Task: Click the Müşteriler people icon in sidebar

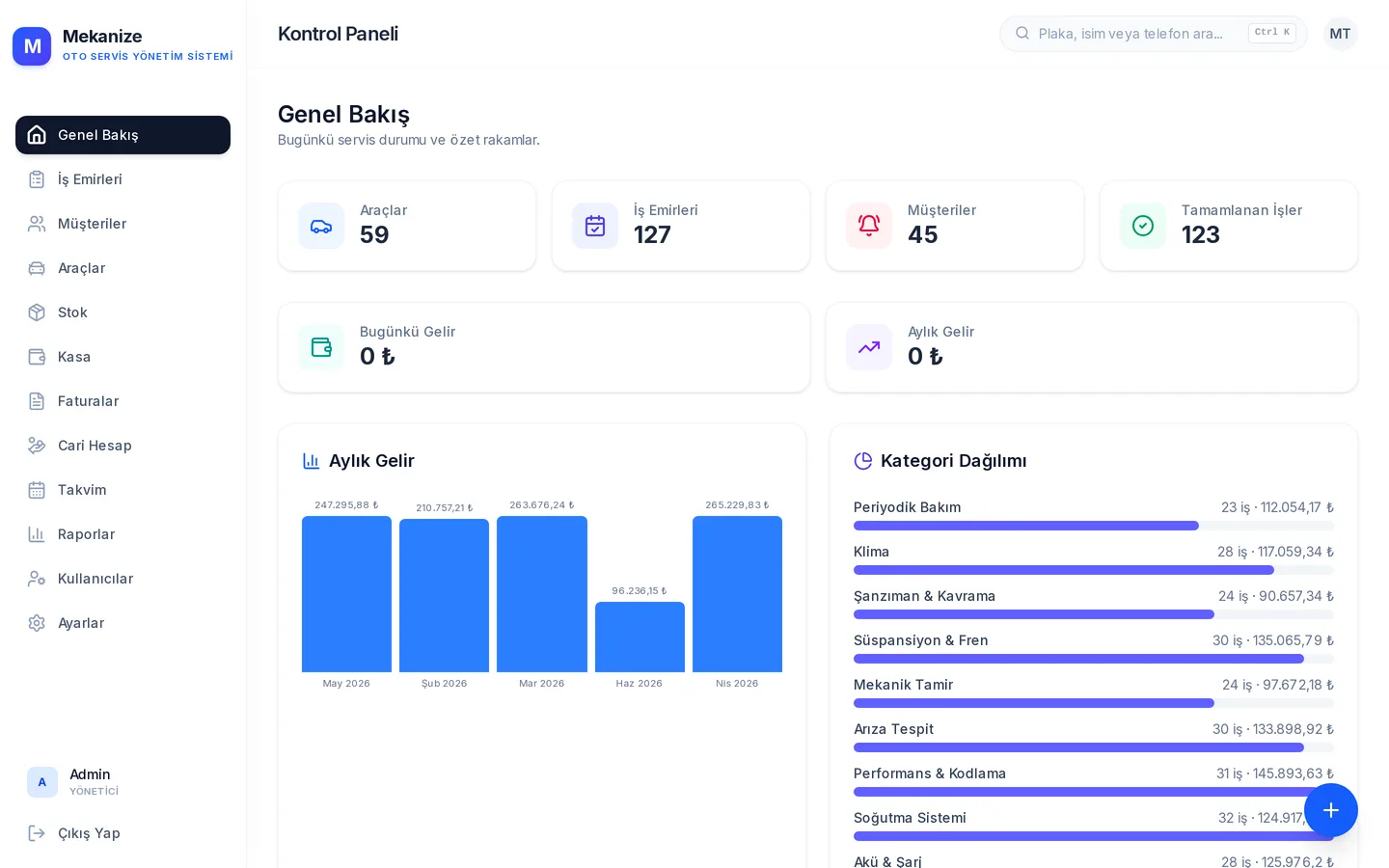Action: coord(37,224)
